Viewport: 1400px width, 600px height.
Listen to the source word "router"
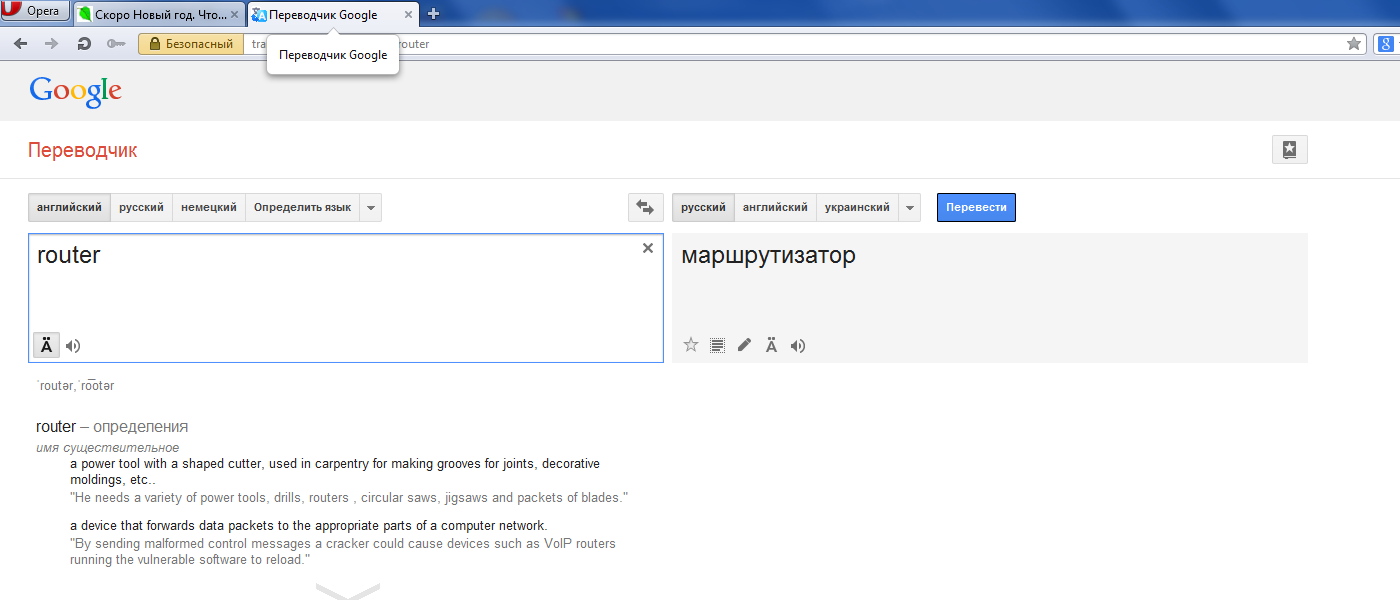tap(73, 346)
